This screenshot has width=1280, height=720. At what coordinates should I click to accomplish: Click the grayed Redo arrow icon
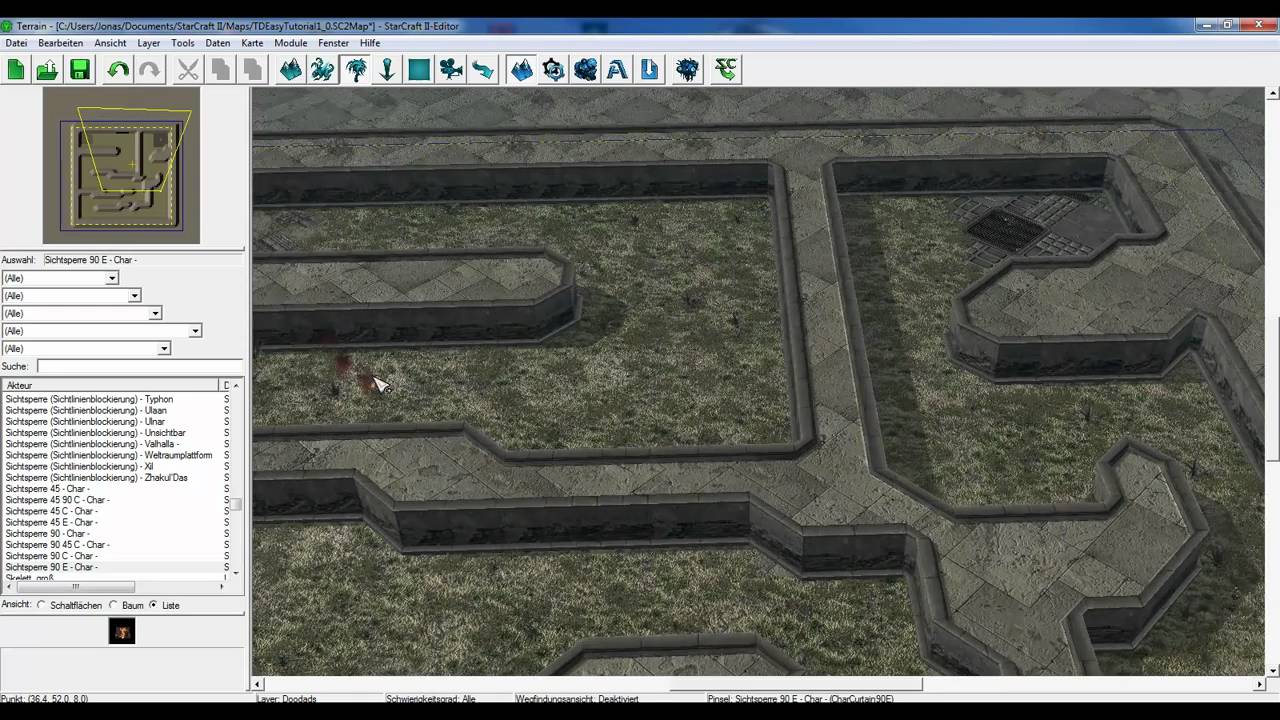[x=149, y=69]
